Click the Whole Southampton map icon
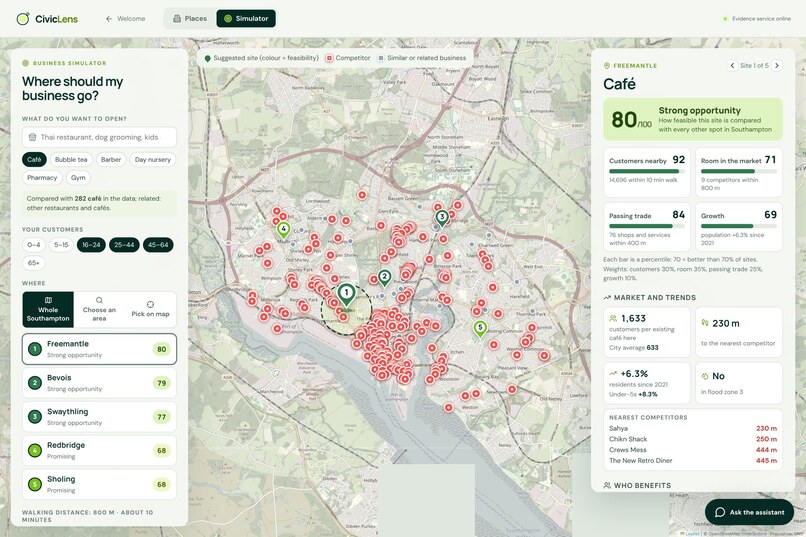Viewport: 806px width, 537px height. (x=48, y=300)
